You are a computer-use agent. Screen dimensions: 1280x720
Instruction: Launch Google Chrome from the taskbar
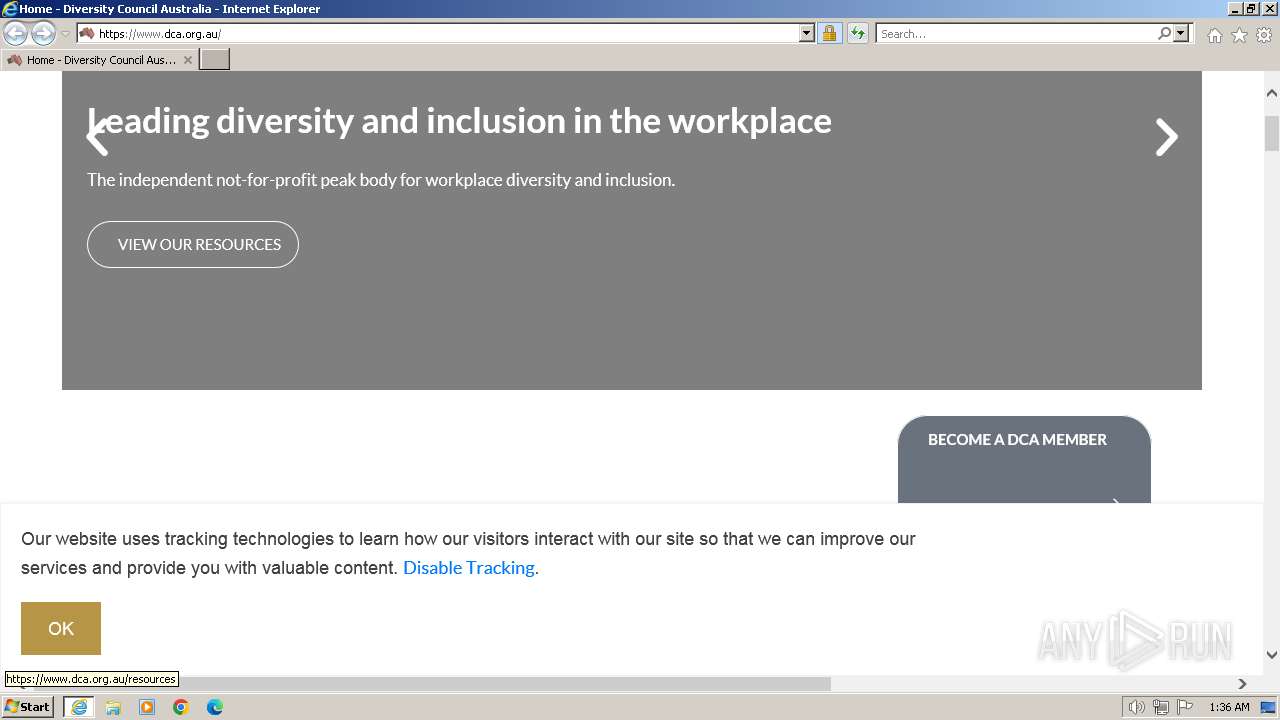click(x=181, y=707)
